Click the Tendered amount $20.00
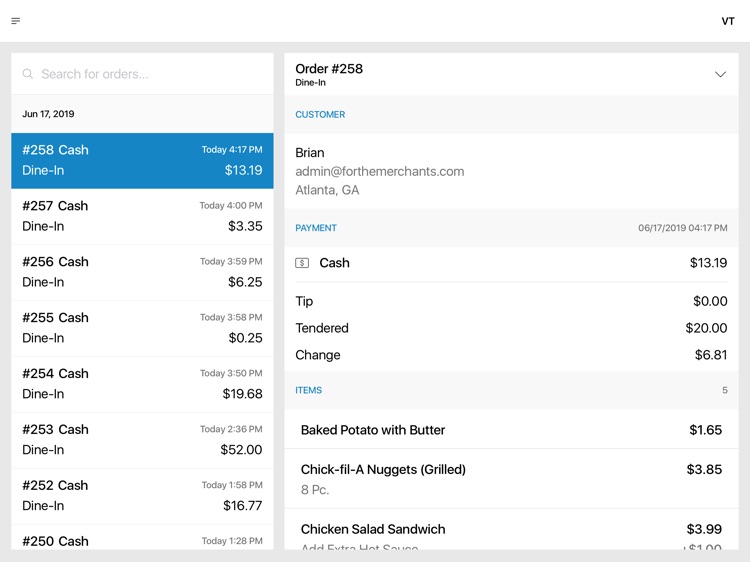Viewport: 750px width, 562px height. [x=706, y=328]
